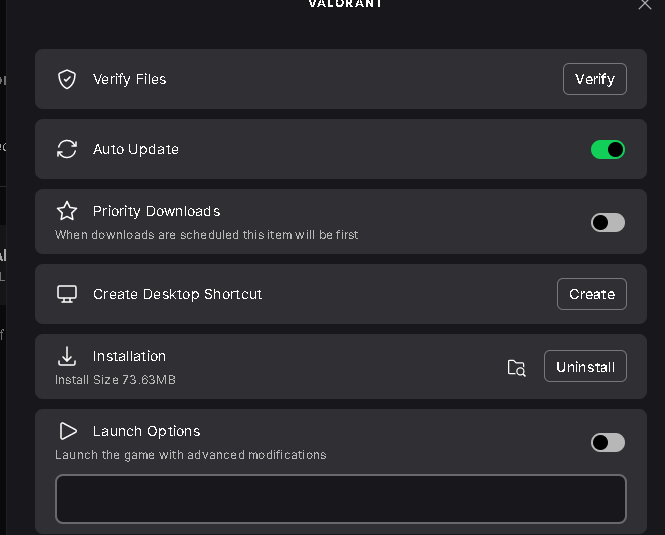665x535 pixels.
Task: Click the VALORANT dialog title
Action: click(345, 4)
